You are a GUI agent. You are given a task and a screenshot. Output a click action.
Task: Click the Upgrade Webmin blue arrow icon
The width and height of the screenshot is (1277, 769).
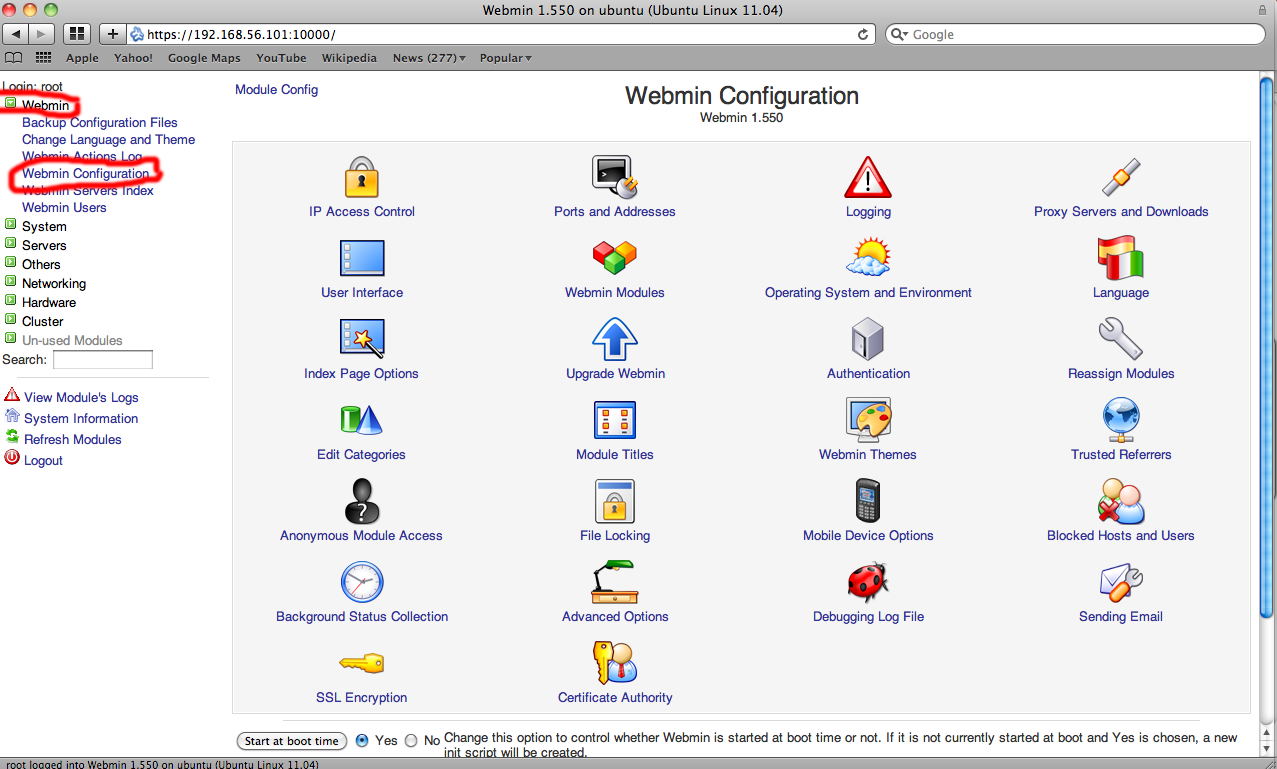(x=615, y=339)
